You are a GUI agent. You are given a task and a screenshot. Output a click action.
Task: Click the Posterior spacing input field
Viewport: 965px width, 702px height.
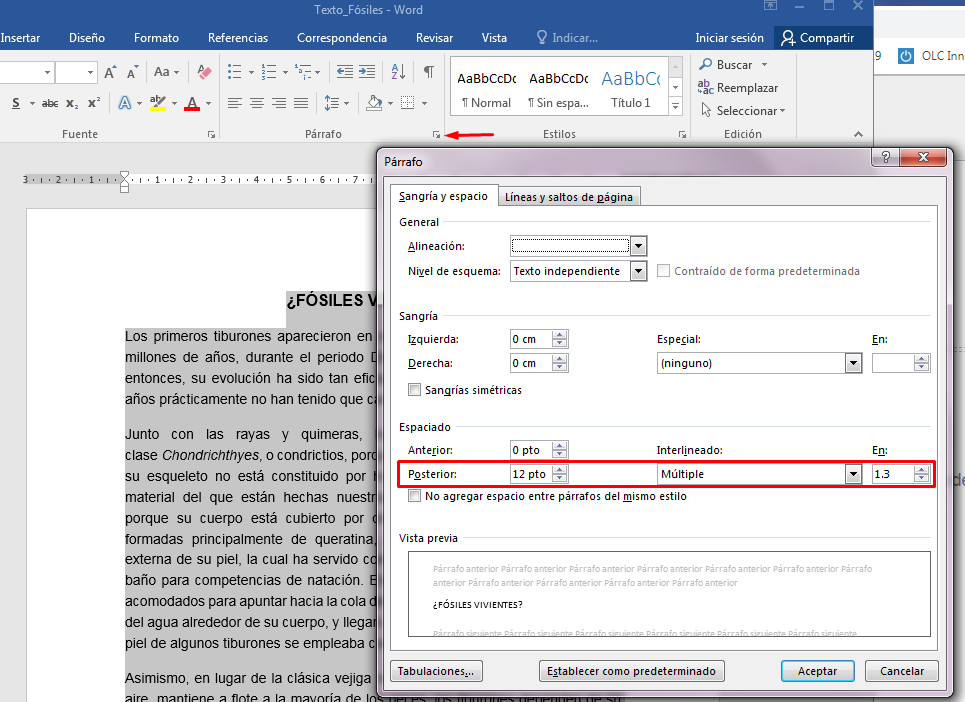tap(530, 474)
